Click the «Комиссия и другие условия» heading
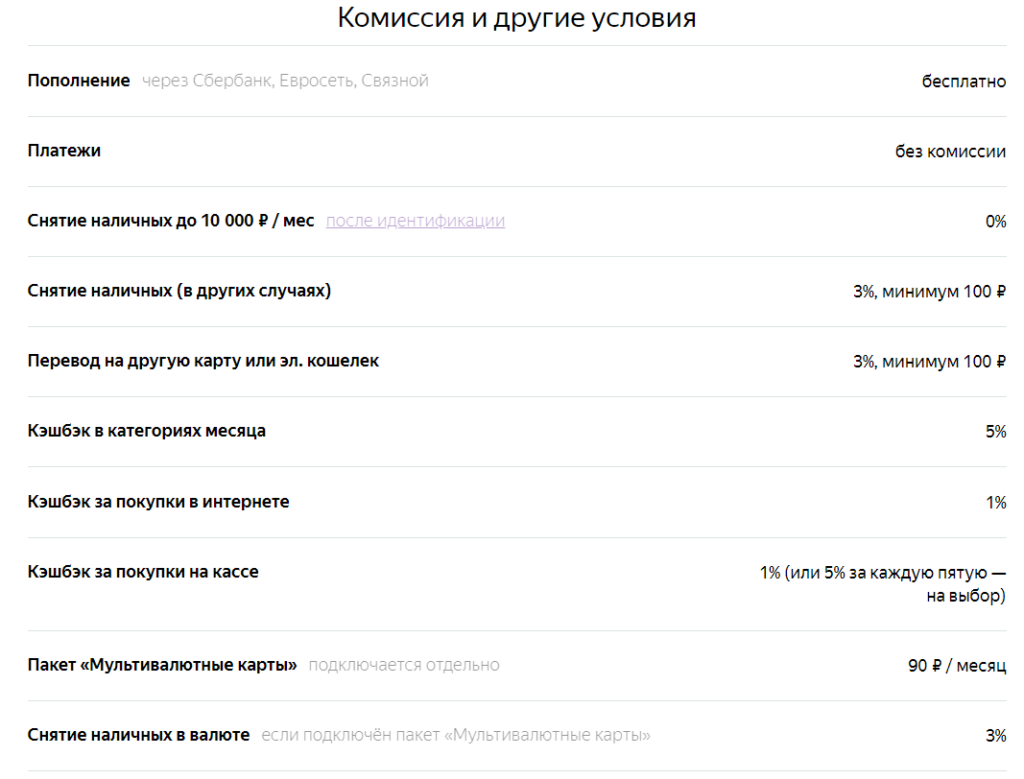Viewport: 1024px width, 779px height. coord(516,18)
